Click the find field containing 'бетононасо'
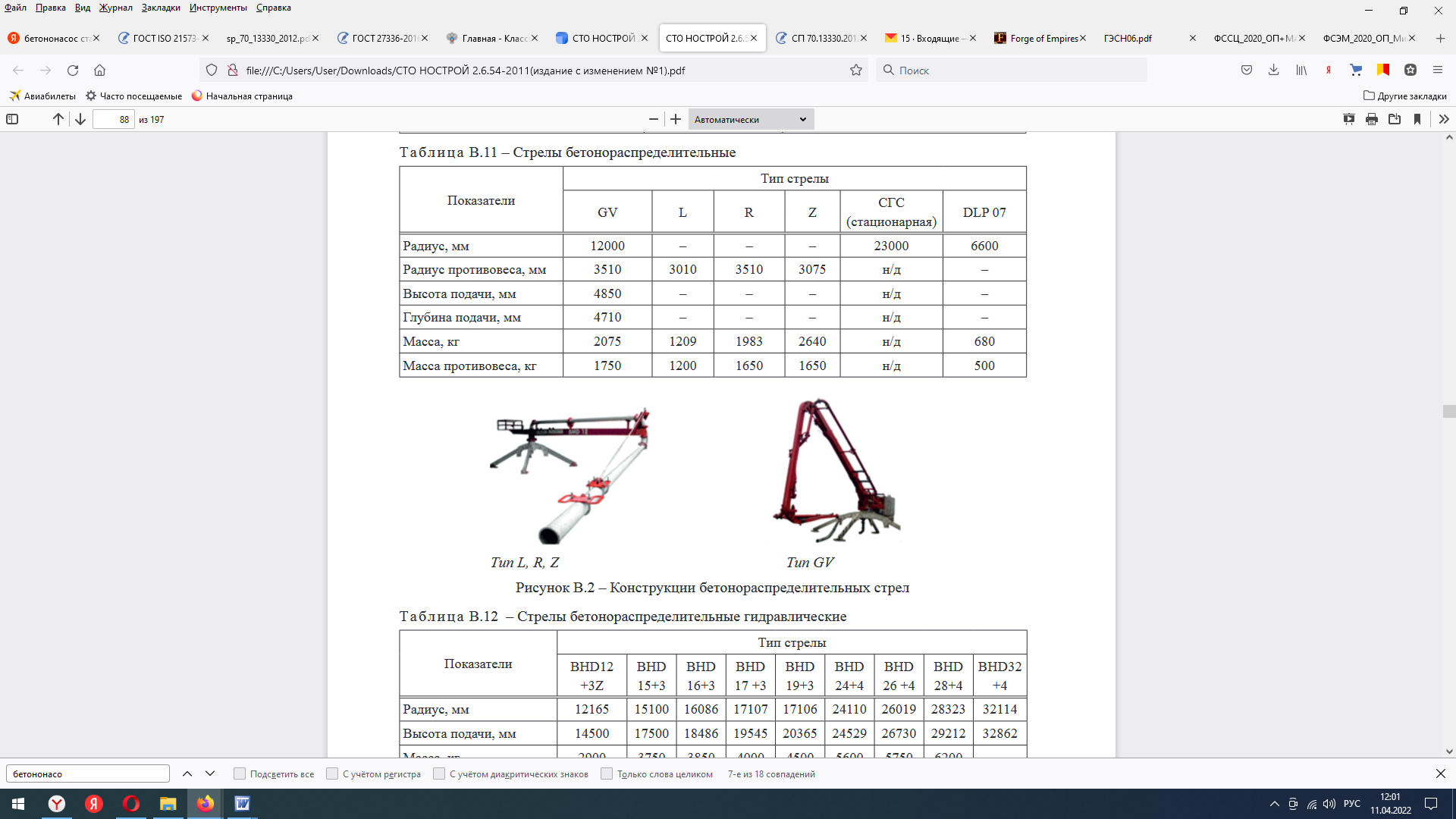Viewport: 1456px width, 819px height. tap(88, 773)
